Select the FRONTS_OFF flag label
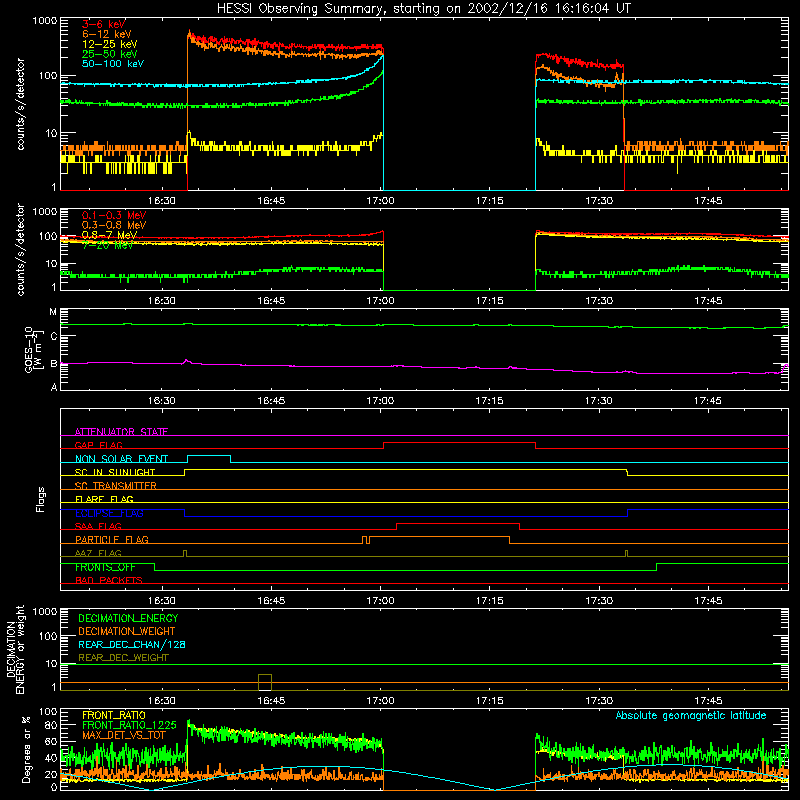 105,567
